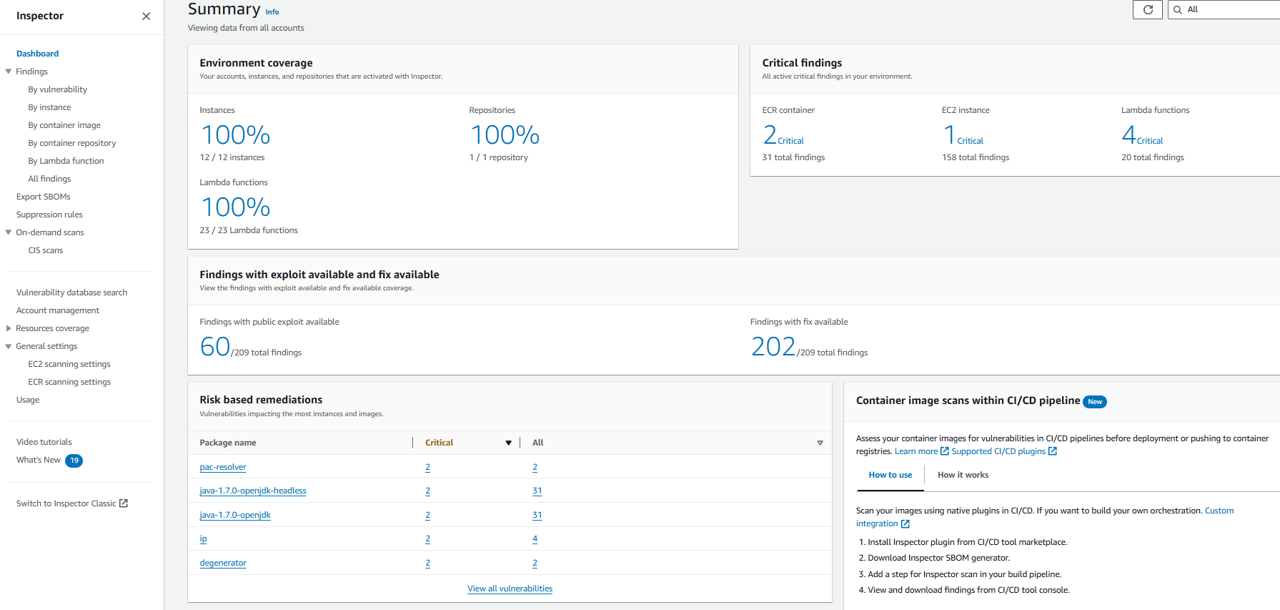Open the pac-resolver package link

[223, 467]
